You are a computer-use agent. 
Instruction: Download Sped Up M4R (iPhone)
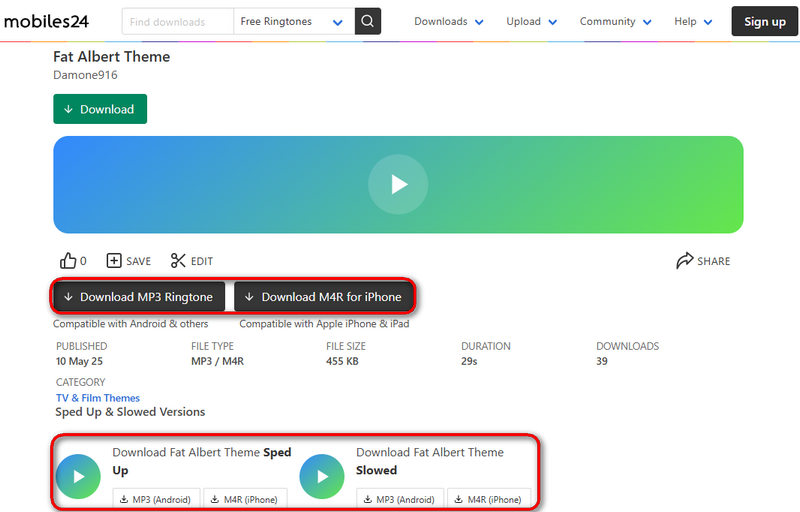(x=245, y=499)
